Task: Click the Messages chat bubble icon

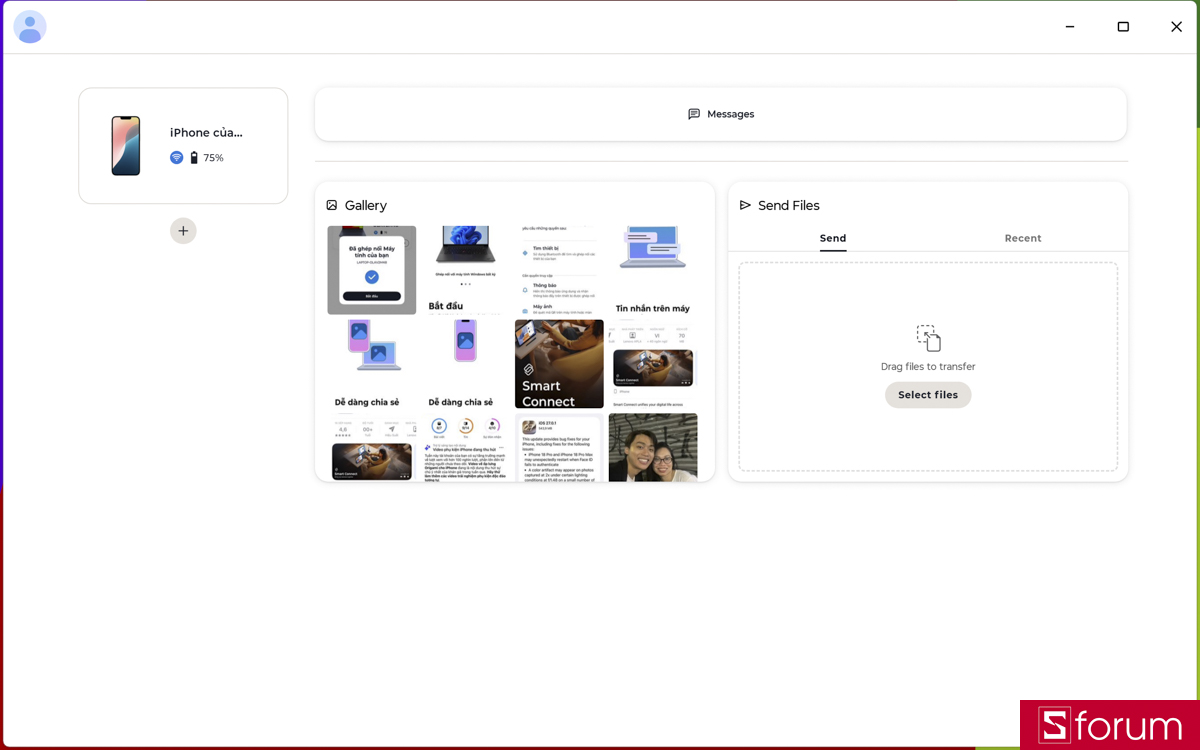Action: pos(694,114)
